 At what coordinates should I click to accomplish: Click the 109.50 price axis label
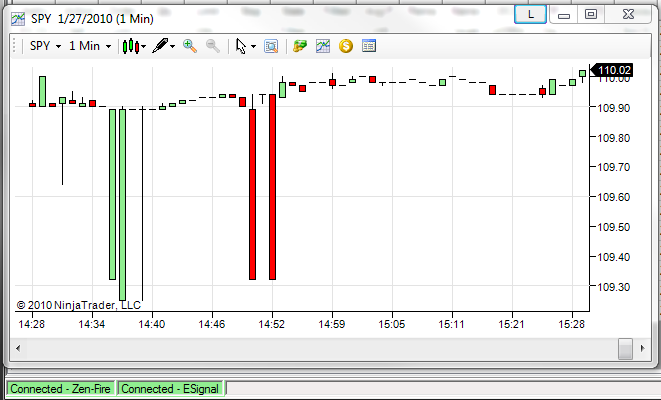coord(614,227)
